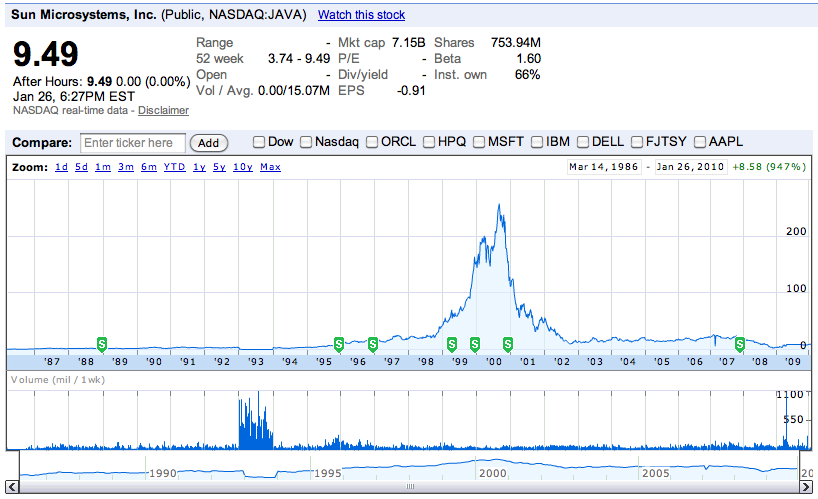Screen dimensions: 818x499
Task: Enable the Dow comparison checkbox
Action: coord(259,142)
